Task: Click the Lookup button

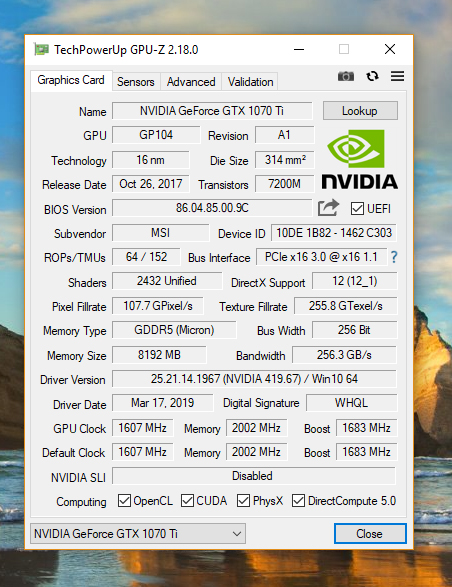Action: 360,111
